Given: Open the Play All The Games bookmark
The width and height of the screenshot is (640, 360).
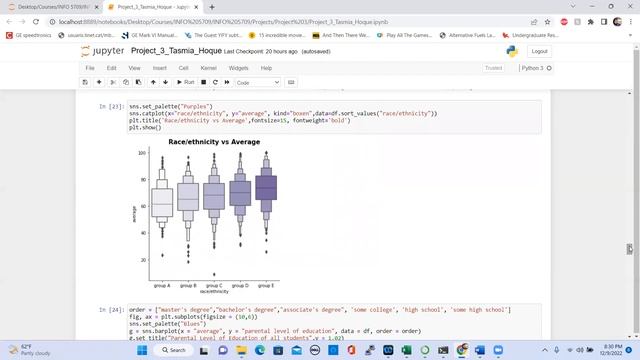Looking at the screenshot, I should [404, 35].
